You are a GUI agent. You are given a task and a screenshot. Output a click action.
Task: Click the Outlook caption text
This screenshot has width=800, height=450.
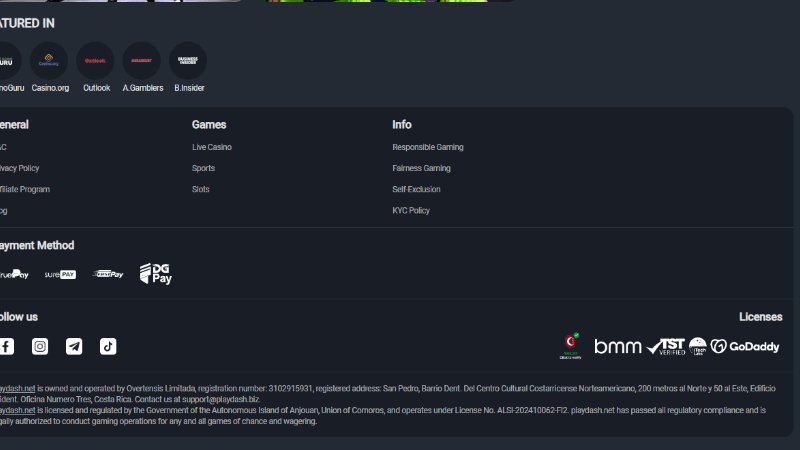[96, 88]
